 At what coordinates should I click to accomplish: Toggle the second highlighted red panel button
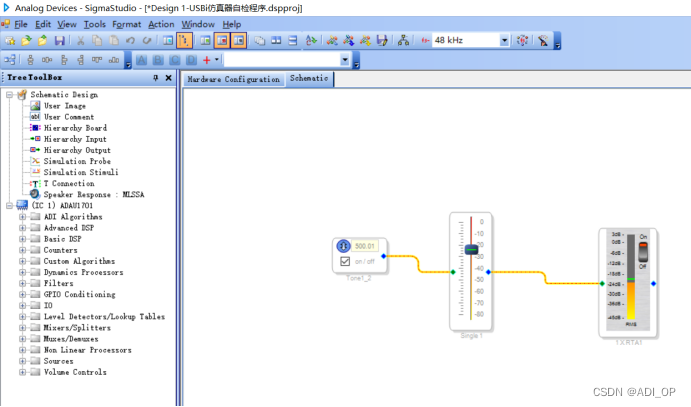238,41
